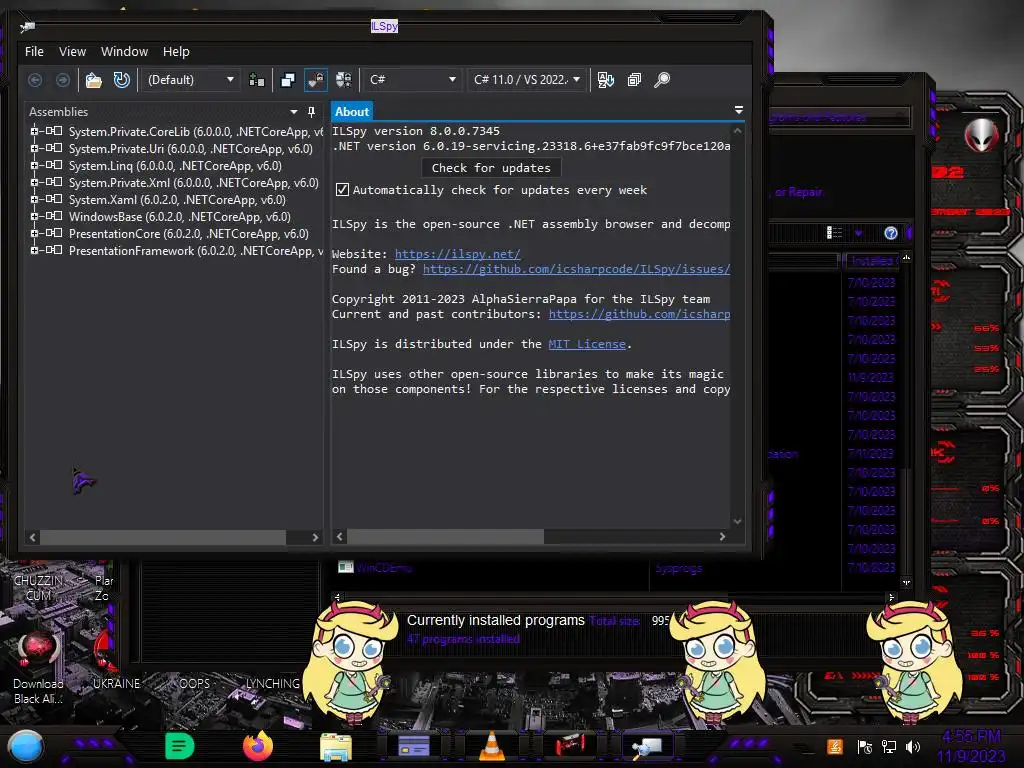Screen dimensions: 1024x768
Task: Expand the PresentationCore node
Action: [34, 233]
